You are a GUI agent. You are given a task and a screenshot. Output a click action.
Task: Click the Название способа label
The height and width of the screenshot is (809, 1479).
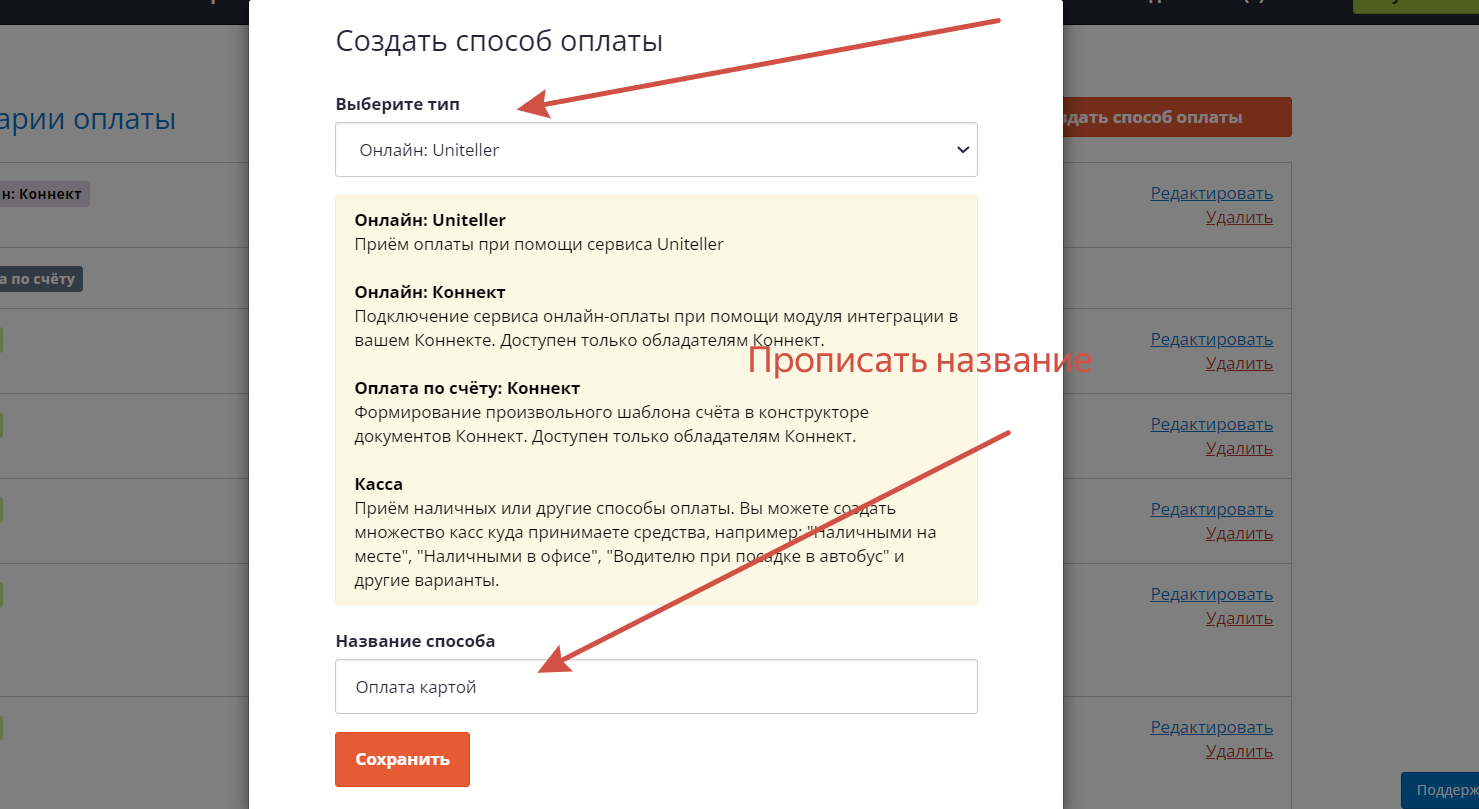[x=415, y=641]
